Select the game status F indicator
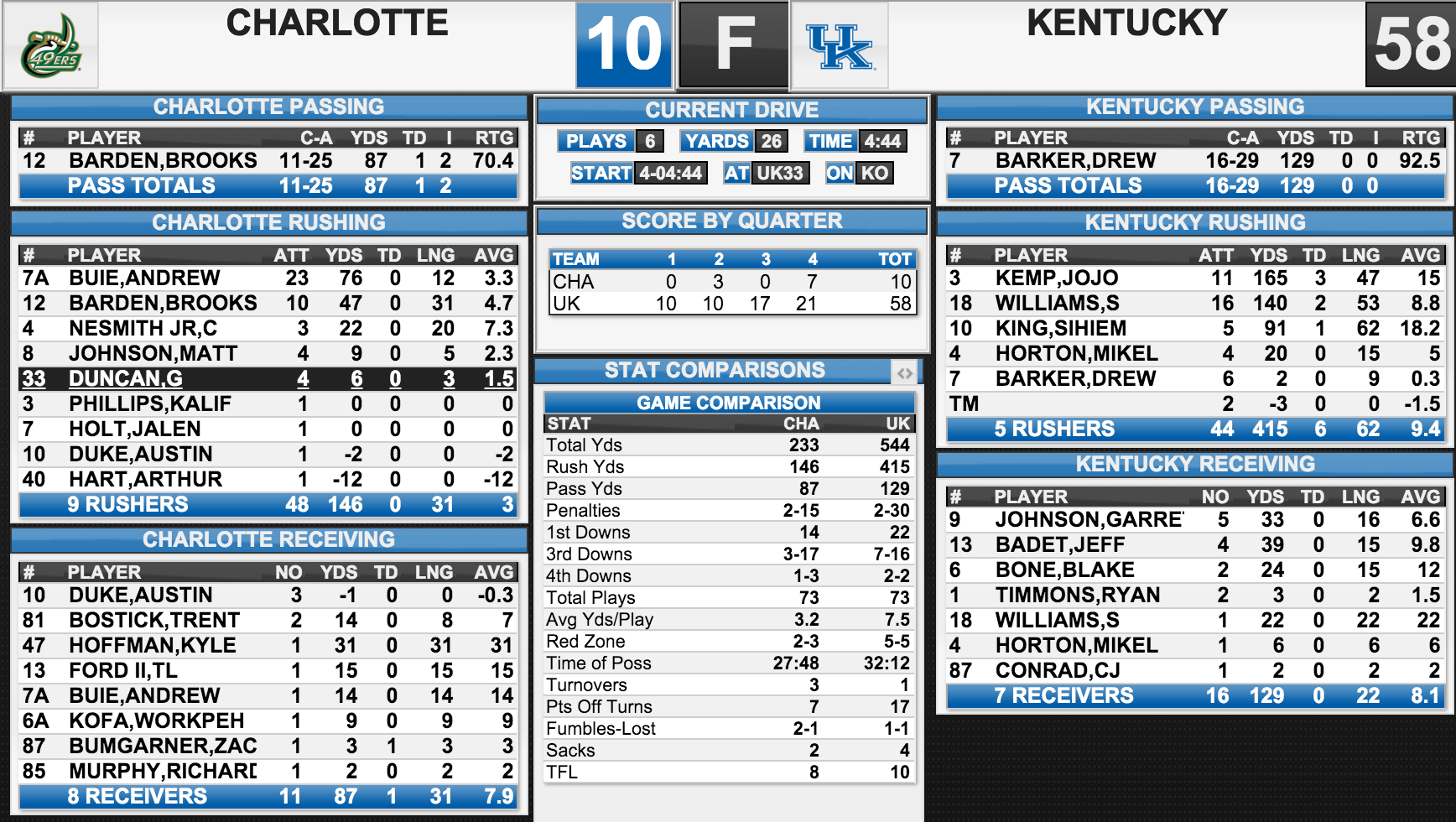1456x822 pixels. click(x=734, y=44)
